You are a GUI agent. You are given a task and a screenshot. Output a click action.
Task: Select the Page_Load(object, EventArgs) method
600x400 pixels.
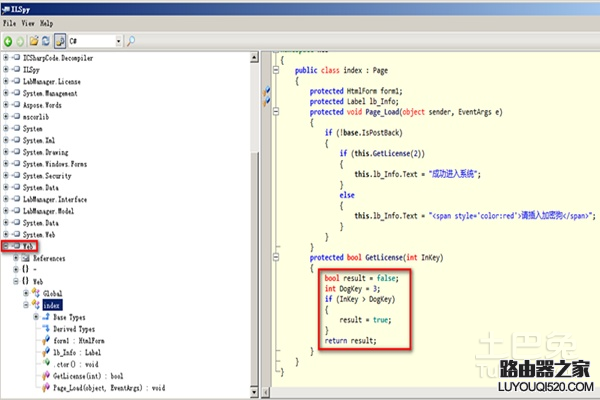[109, 388]
